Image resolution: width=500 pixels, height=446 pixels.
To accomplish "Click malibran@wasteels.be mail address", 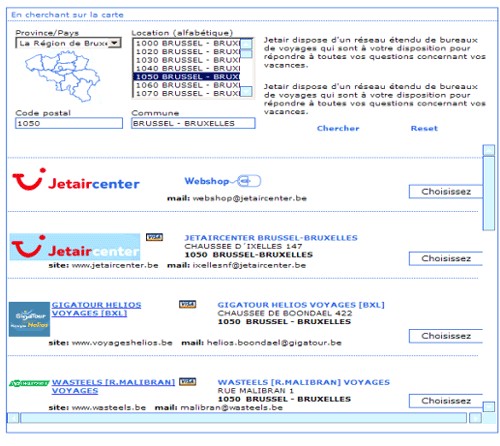I will [231, 408].
